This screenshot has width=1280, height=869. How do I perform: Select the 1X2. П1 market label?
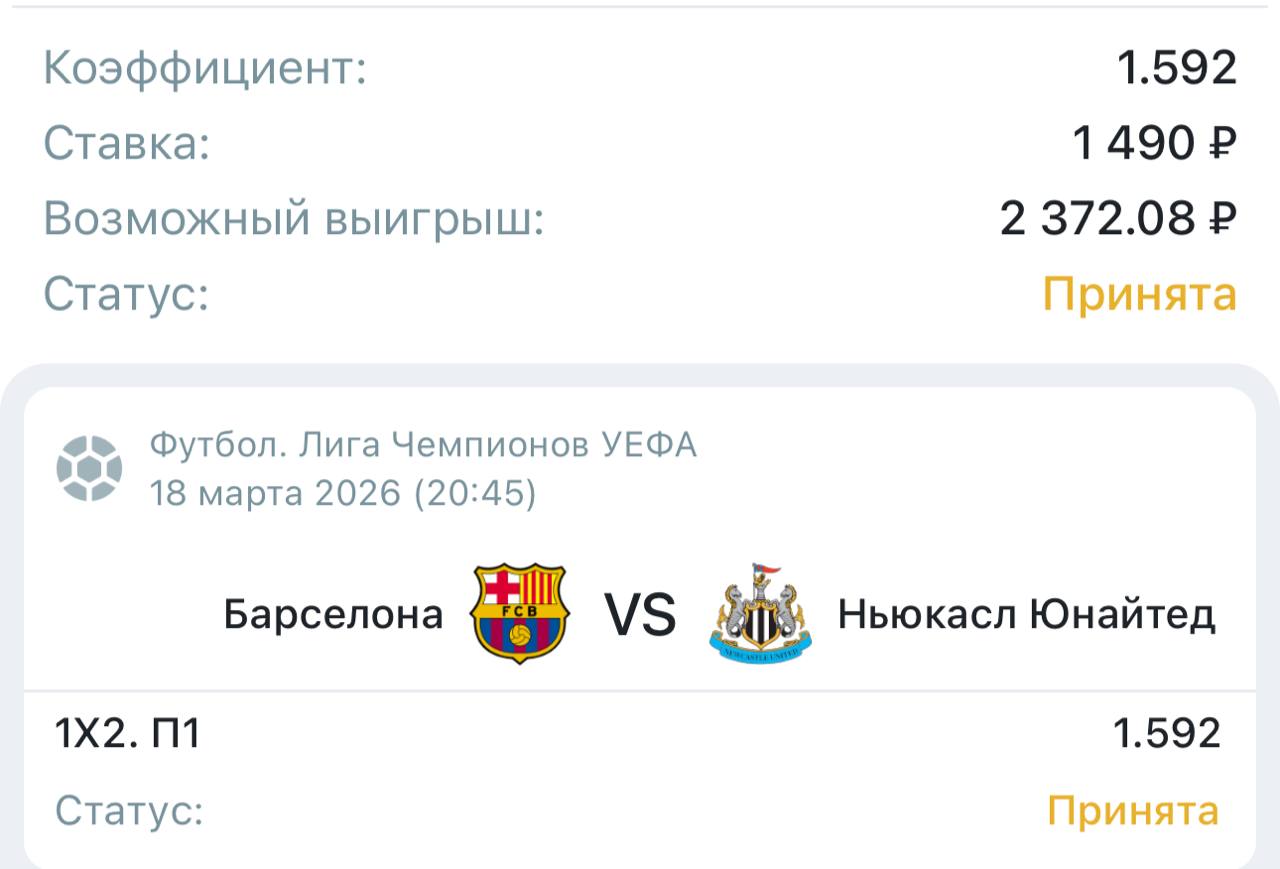tap(127, 735)
